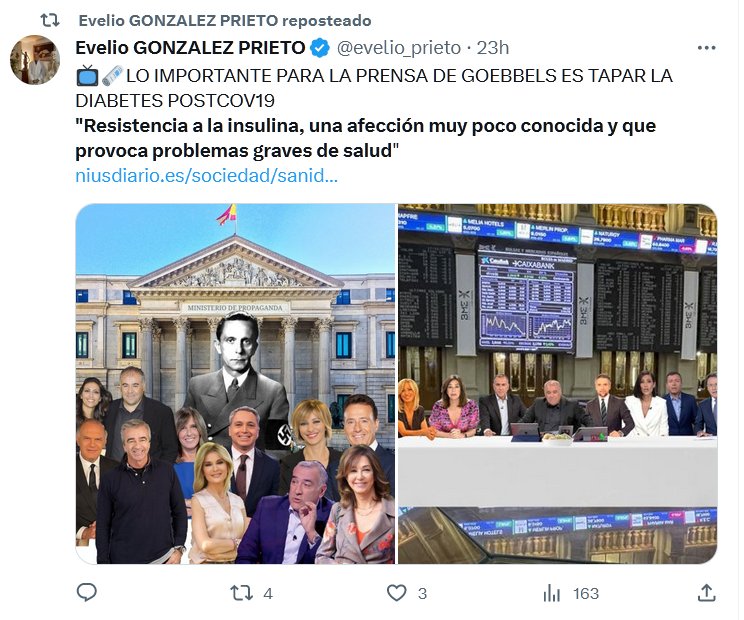Click 'Evelio GONZALEZ PRIETO reposteado' label

click(225, 21)
